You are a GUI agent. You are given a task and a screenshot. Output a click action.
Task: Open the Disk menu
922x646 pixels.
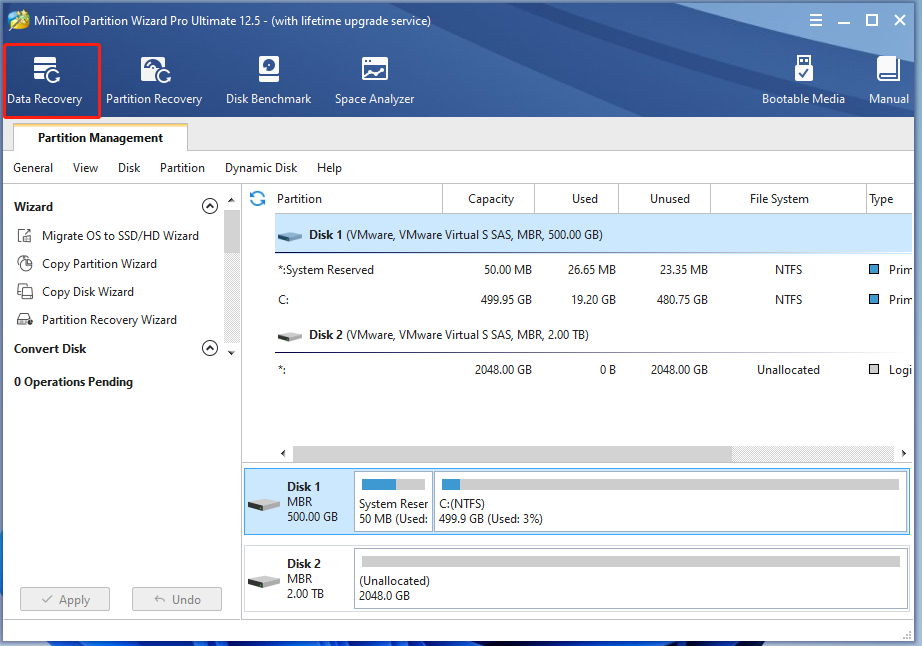coord(129,168)
